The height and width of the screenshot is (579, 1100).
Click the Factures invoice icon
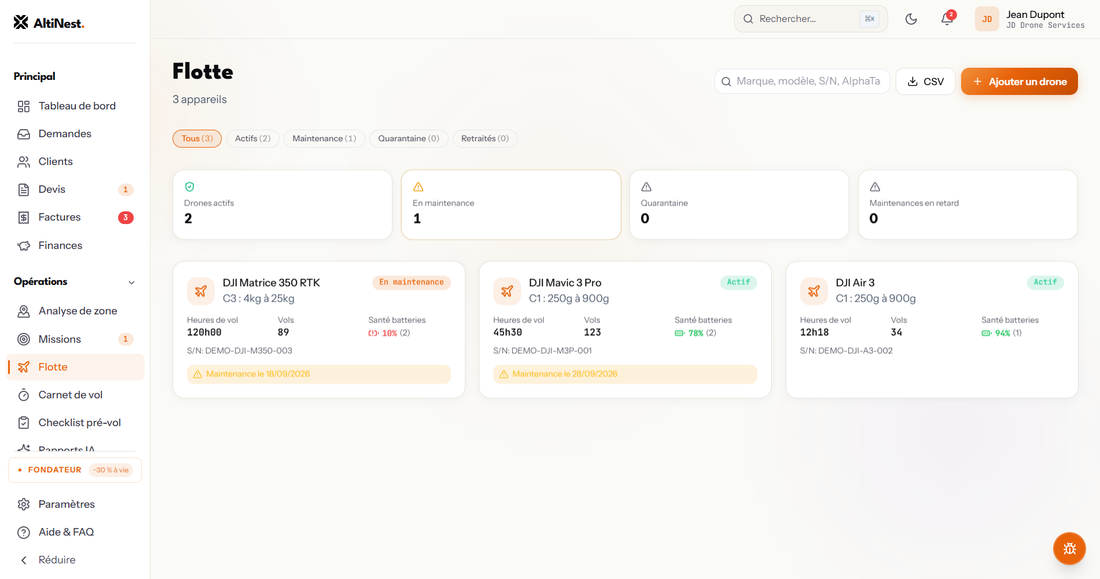click(x=24, y=218)
